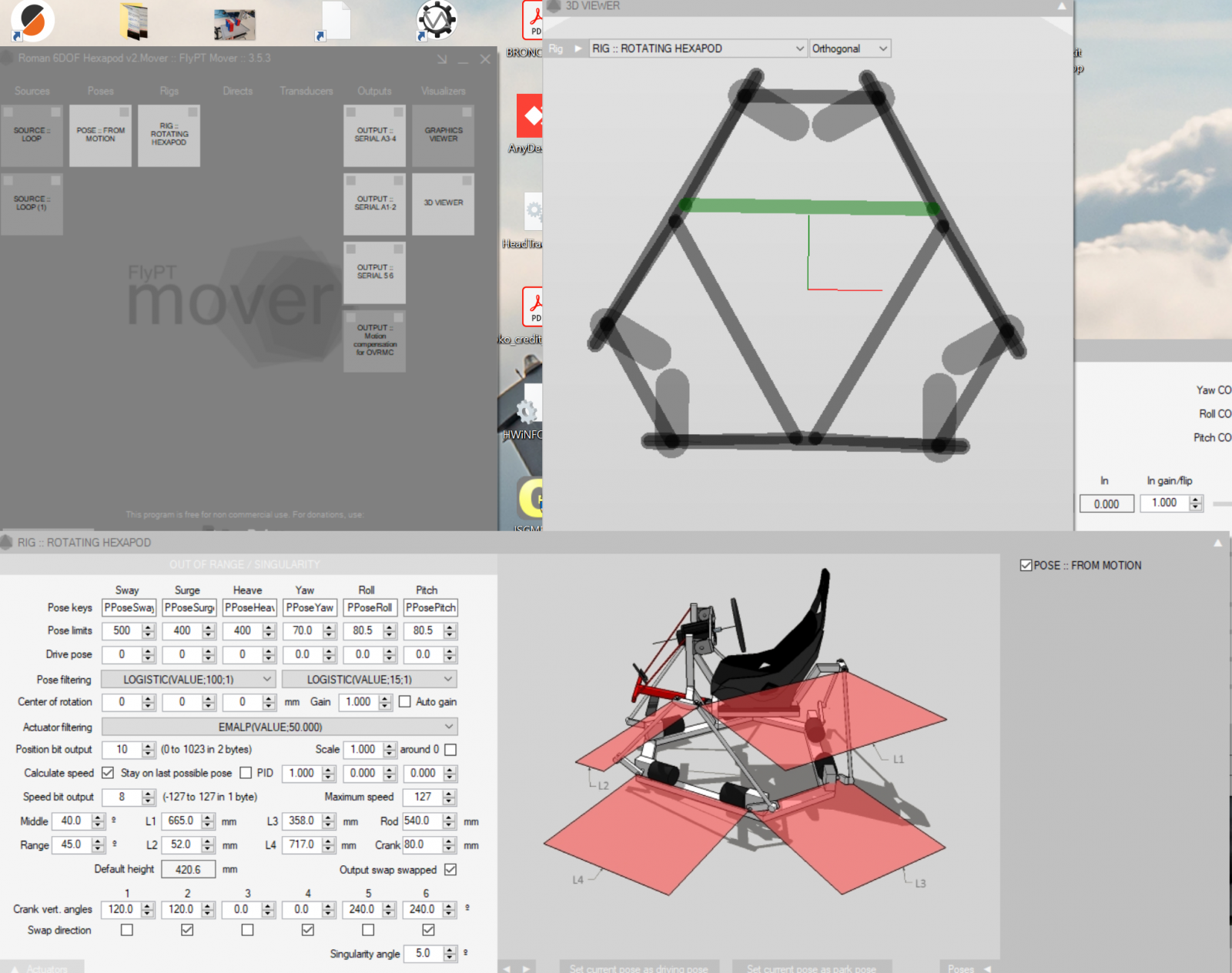Click the In value 0.000 field
This screenshot has width=1232, height=973.
click(x=1106, y=503)
